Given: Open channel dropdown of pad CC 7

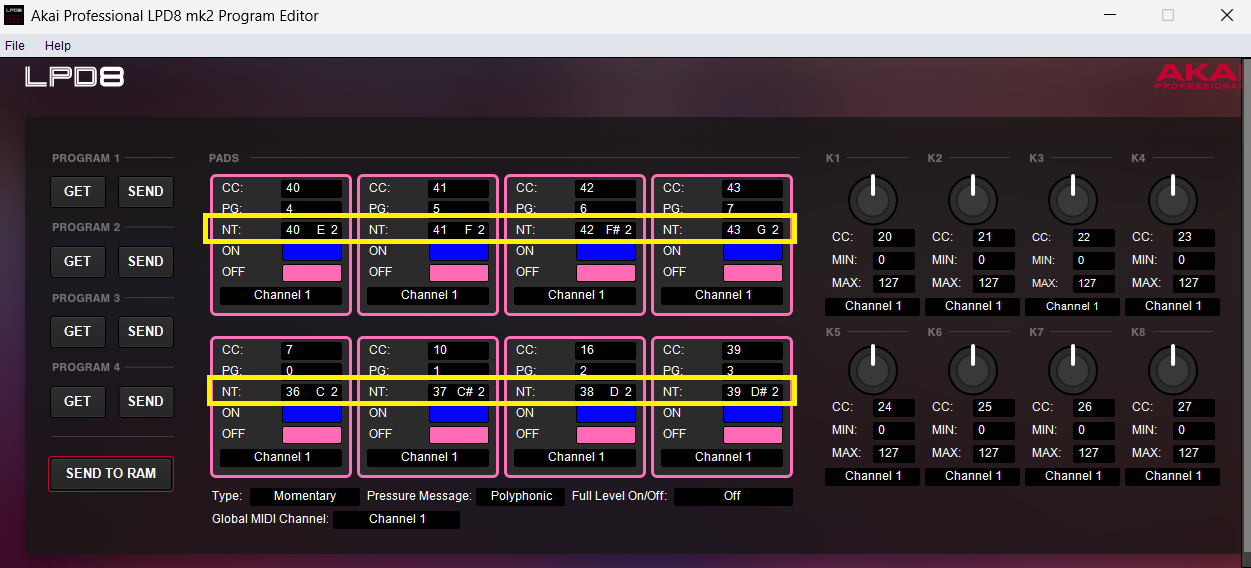Looking at the screenshot, I should coord(281,457).
